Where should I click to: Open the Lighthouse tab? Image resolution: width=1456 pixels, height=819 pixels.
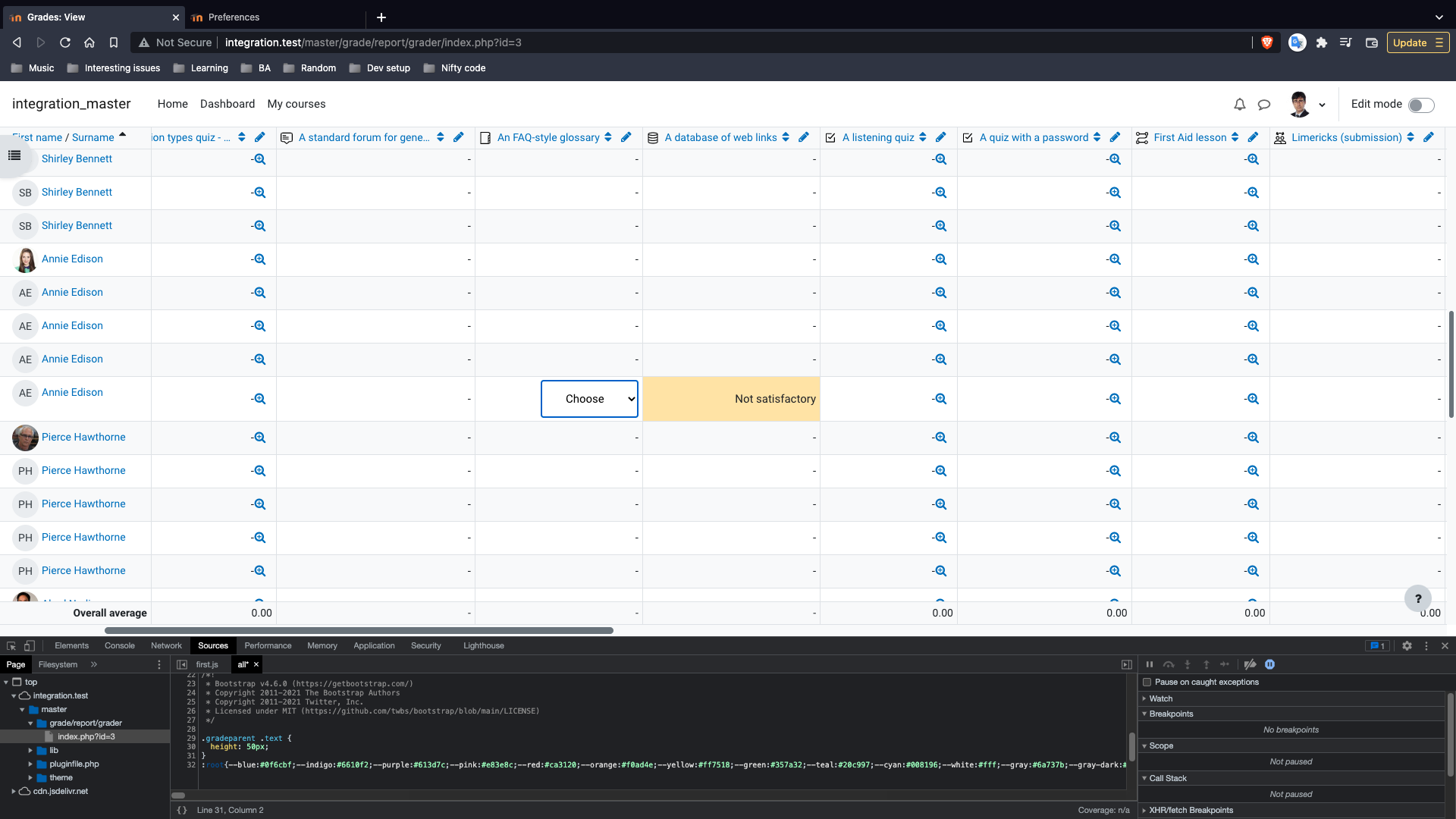point(484,646)
